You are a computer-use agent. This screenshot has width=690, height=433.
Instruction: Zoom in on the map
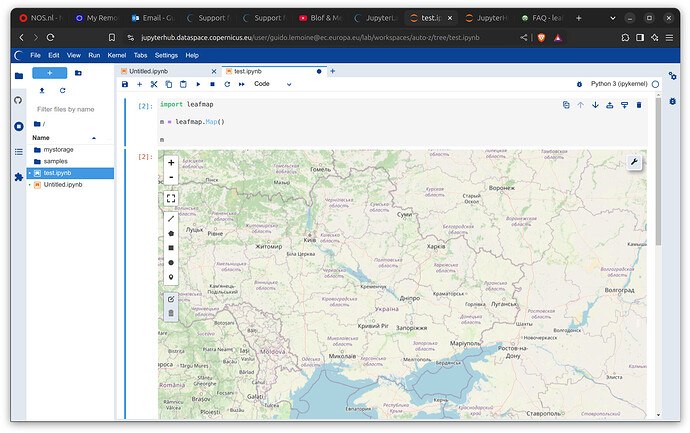[x=171, y=162]
